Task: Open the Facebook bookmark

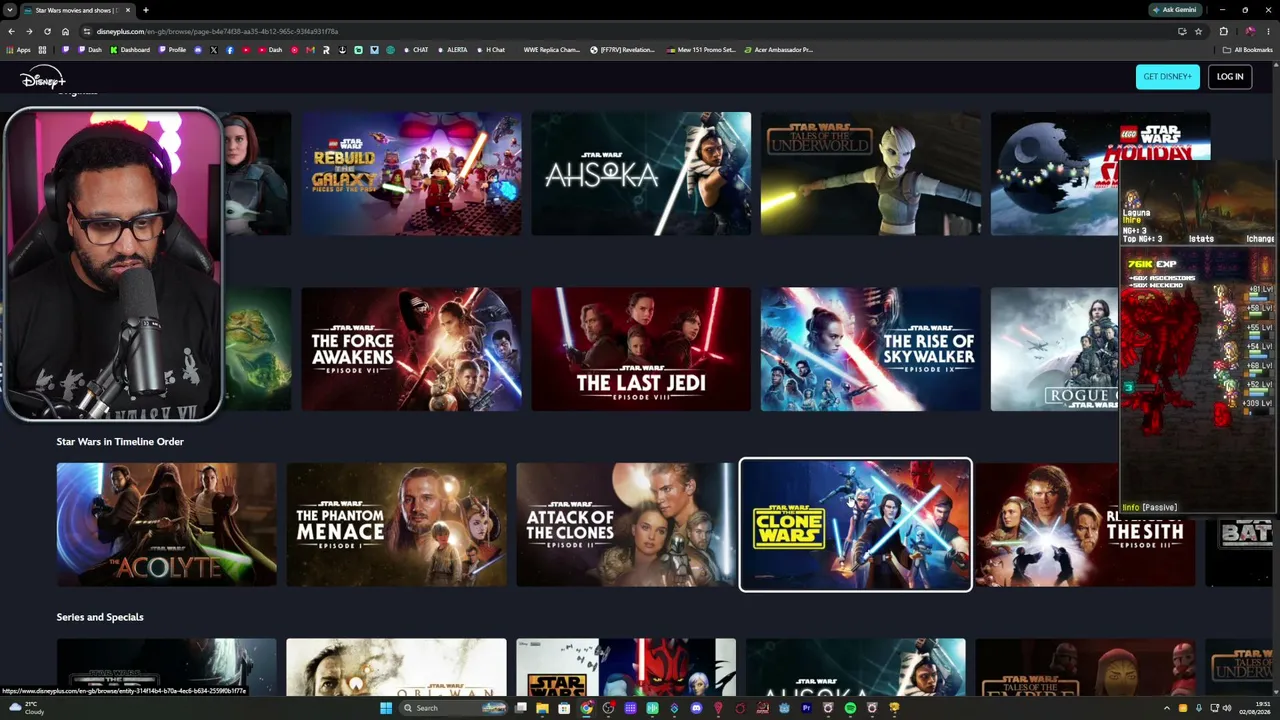Action: tap(230, 50)
